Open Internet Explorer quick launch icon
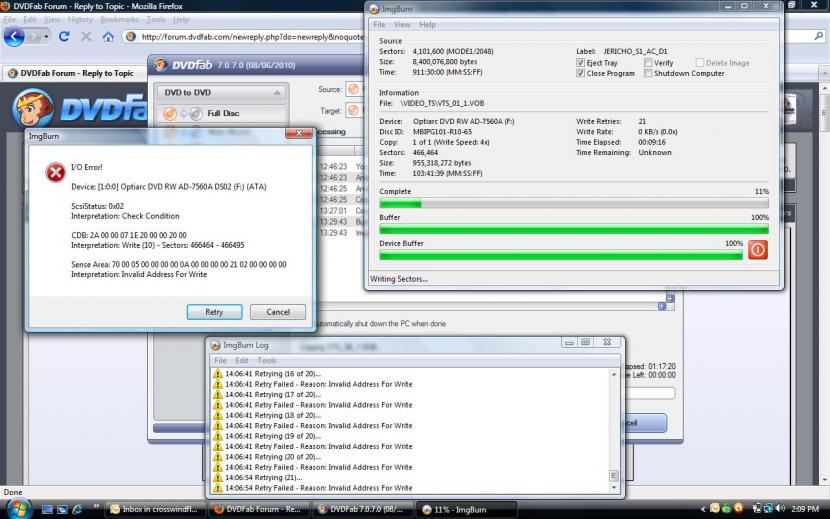 pyautogui.click(x=77, y=509)
